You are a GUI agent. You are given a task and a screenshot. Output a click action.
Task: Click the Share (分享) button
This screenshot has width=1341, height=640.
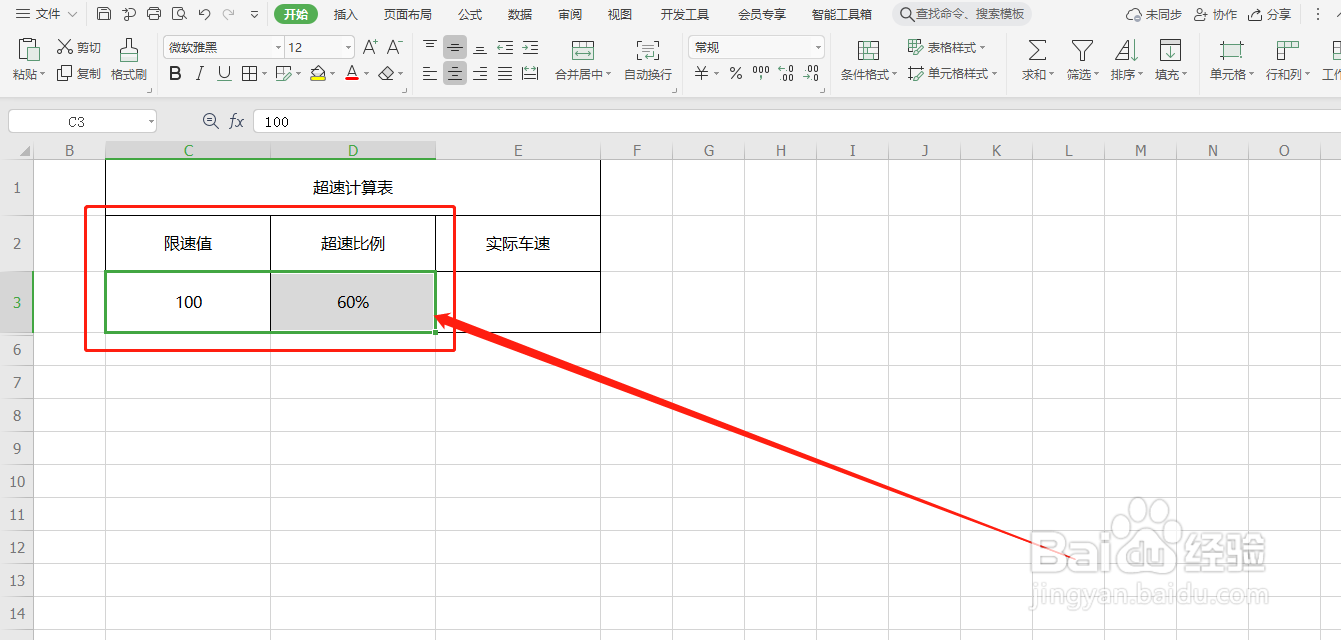point(1269,14)
